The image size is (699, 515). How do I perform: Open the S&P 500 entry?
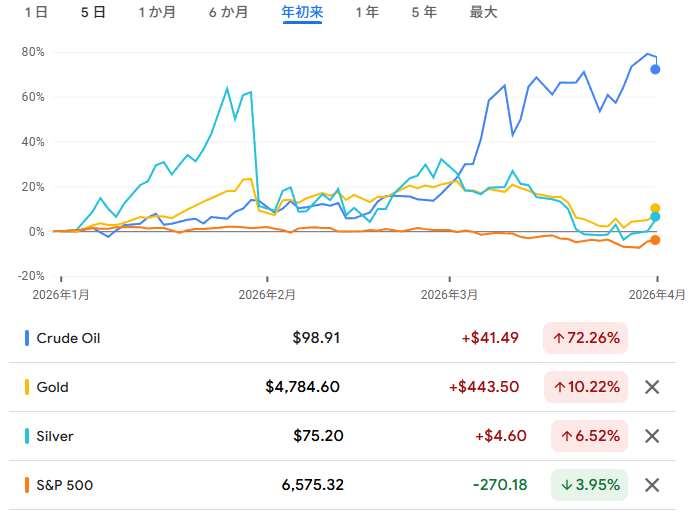click(64, 485)
